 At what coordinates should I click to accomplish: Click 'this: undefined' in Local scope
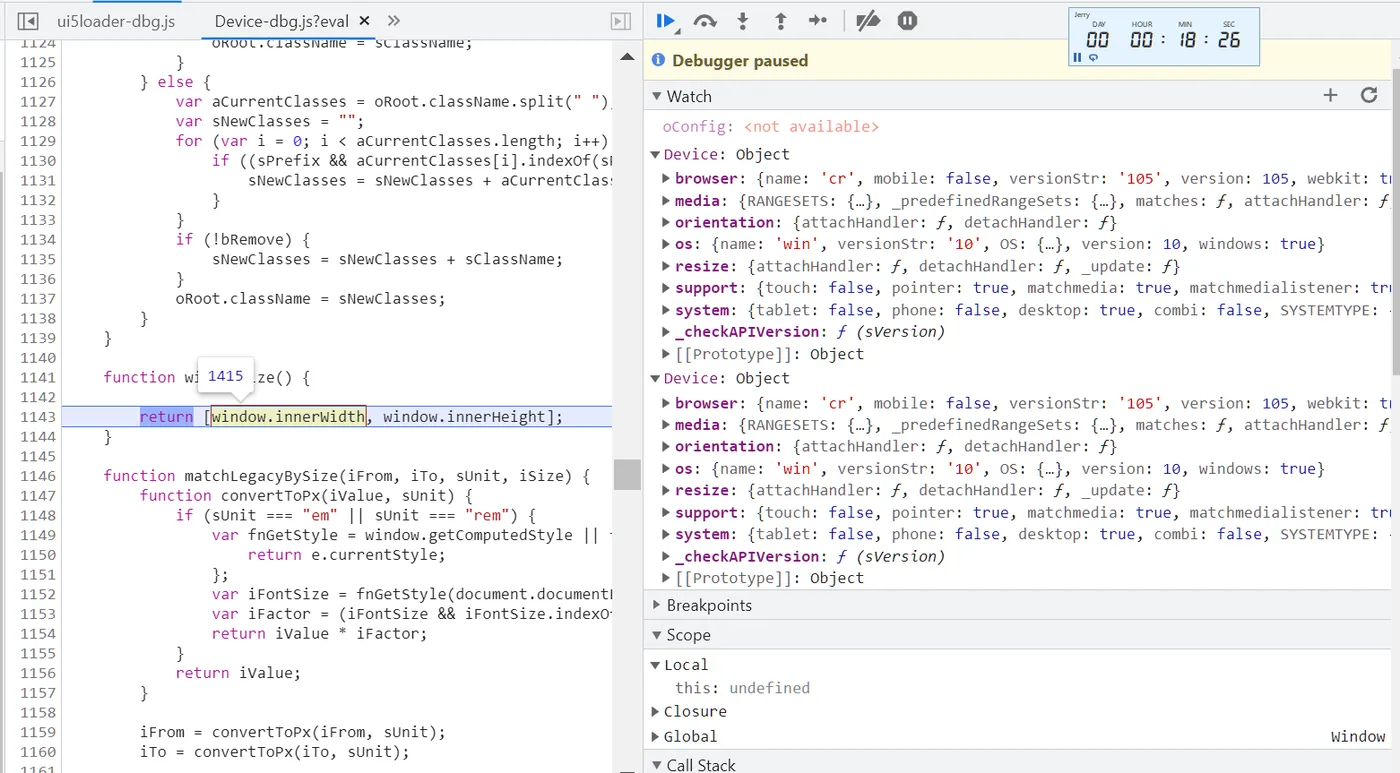pos(742,688)
